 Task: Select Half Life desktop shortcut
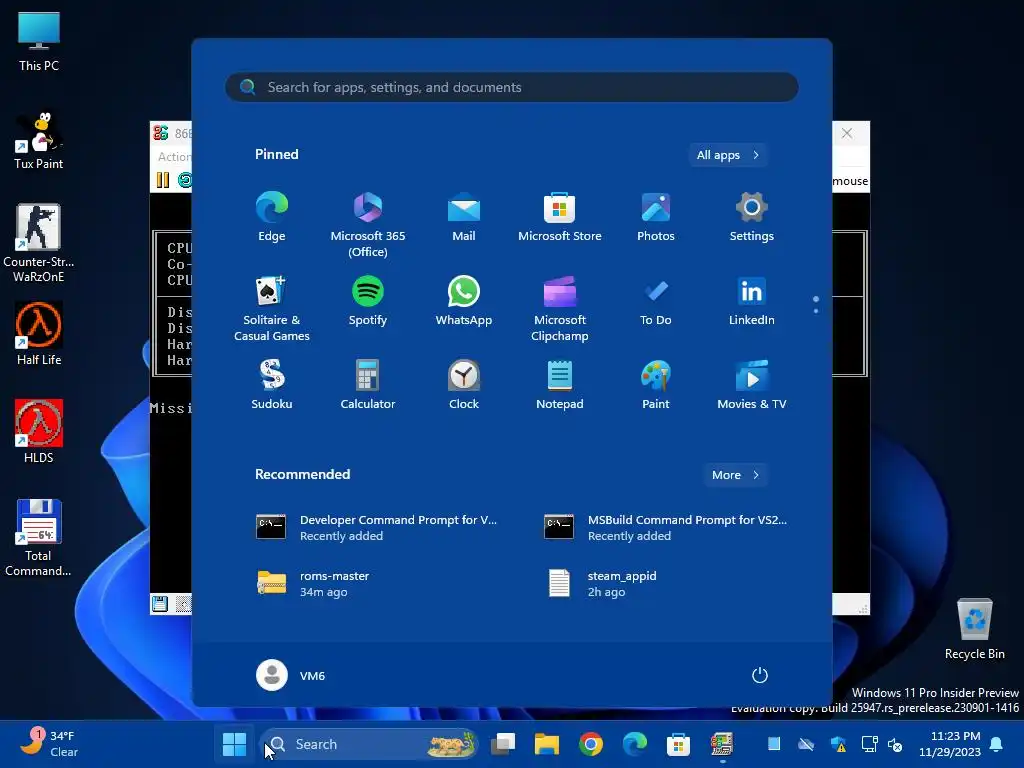39,333
